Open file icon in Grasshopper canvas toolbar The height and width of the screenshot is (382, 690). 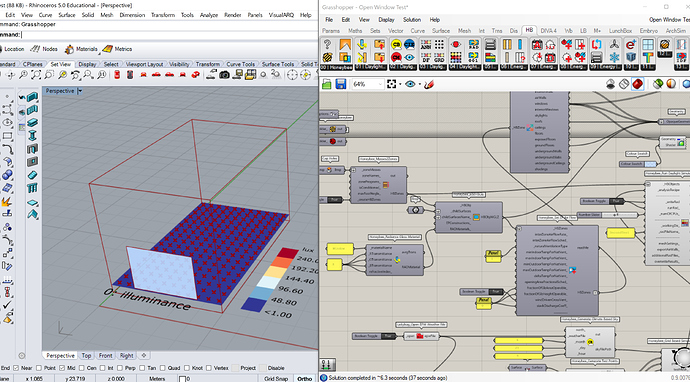point(327,84)
